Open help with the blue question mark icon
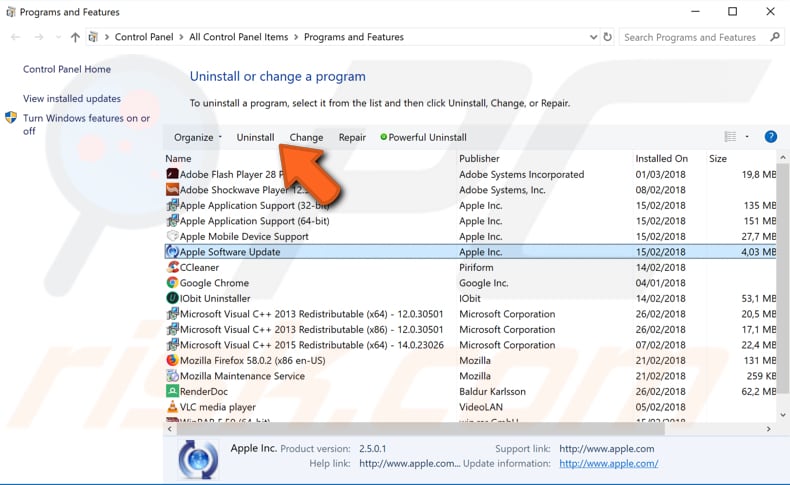This screenshot has width=790, height=485. [770, 136]
